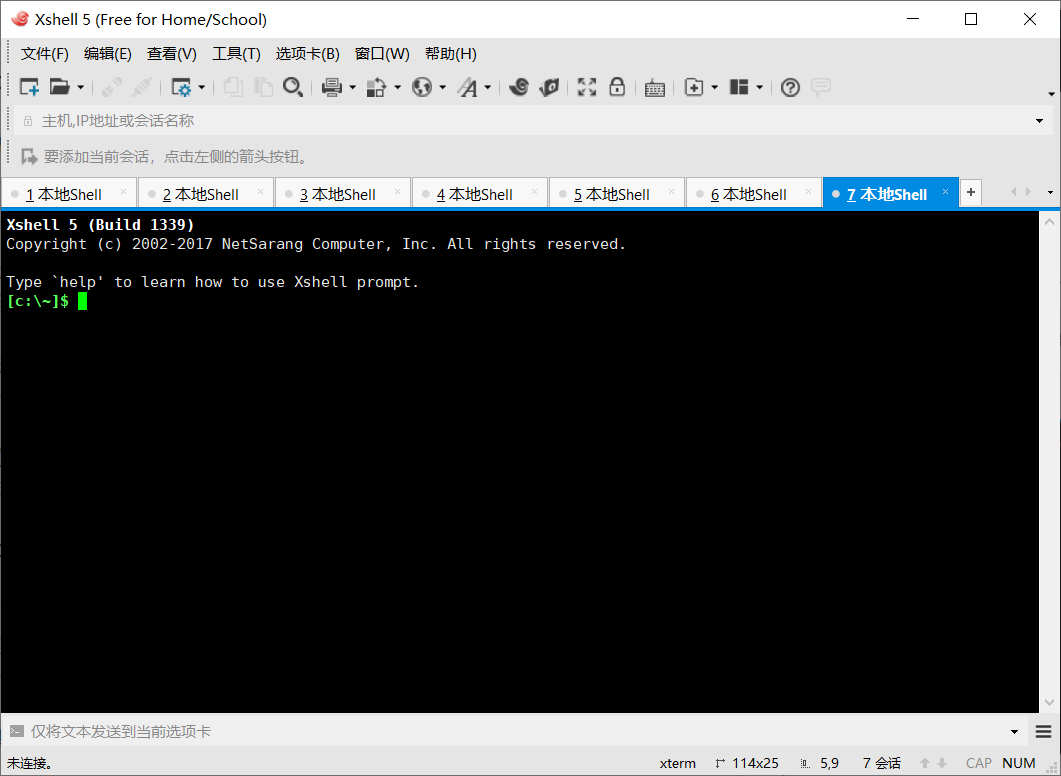Open the 窗口(W) menu
The image size is (1061, 776).
point(382,54)
